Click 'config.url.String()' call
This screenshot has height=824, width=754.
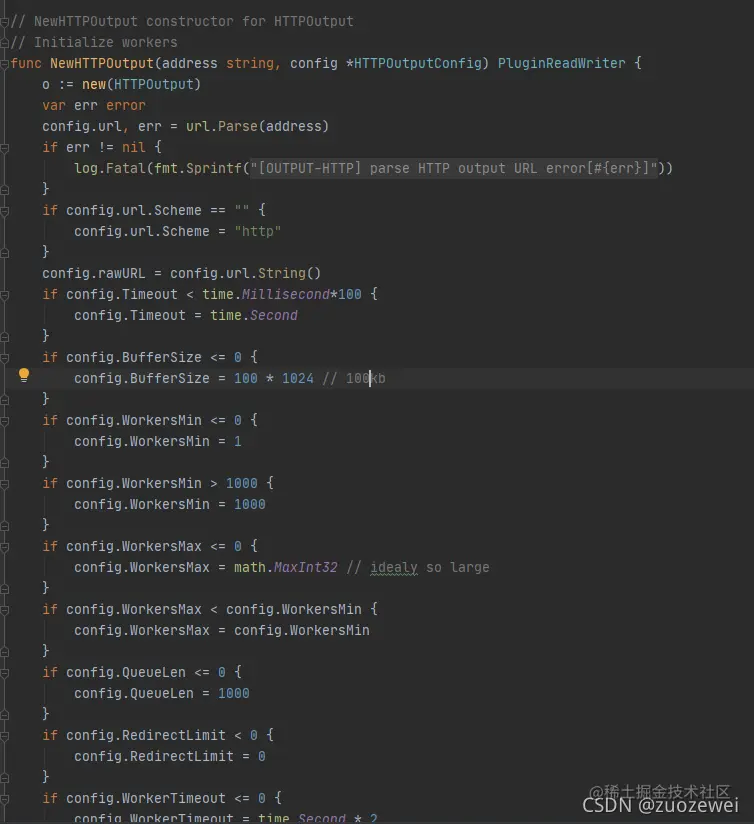[x=245, y=274]
